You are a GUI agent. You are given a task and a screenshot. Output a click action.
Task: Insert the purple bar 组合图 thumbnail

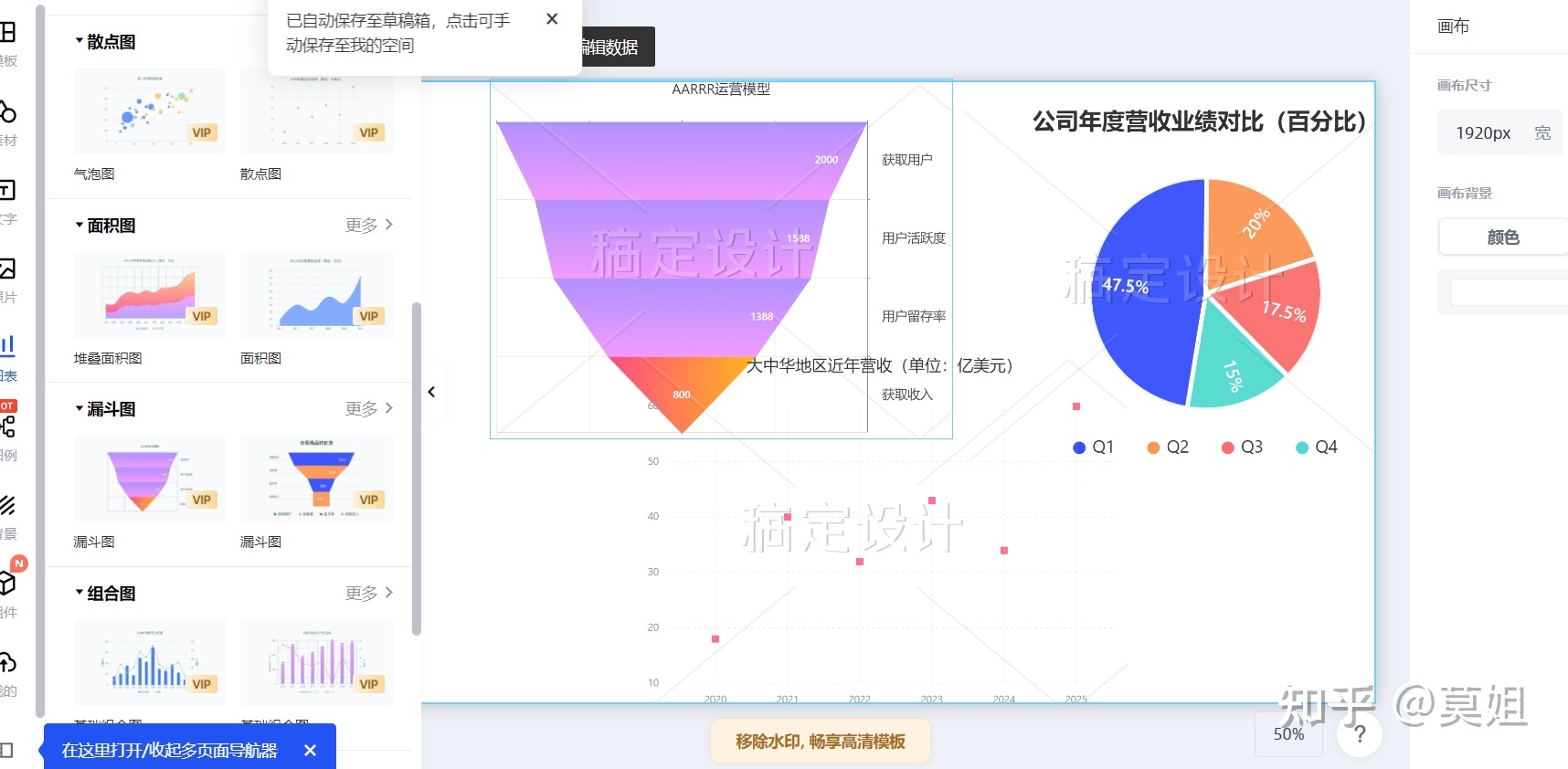point(316,662)
